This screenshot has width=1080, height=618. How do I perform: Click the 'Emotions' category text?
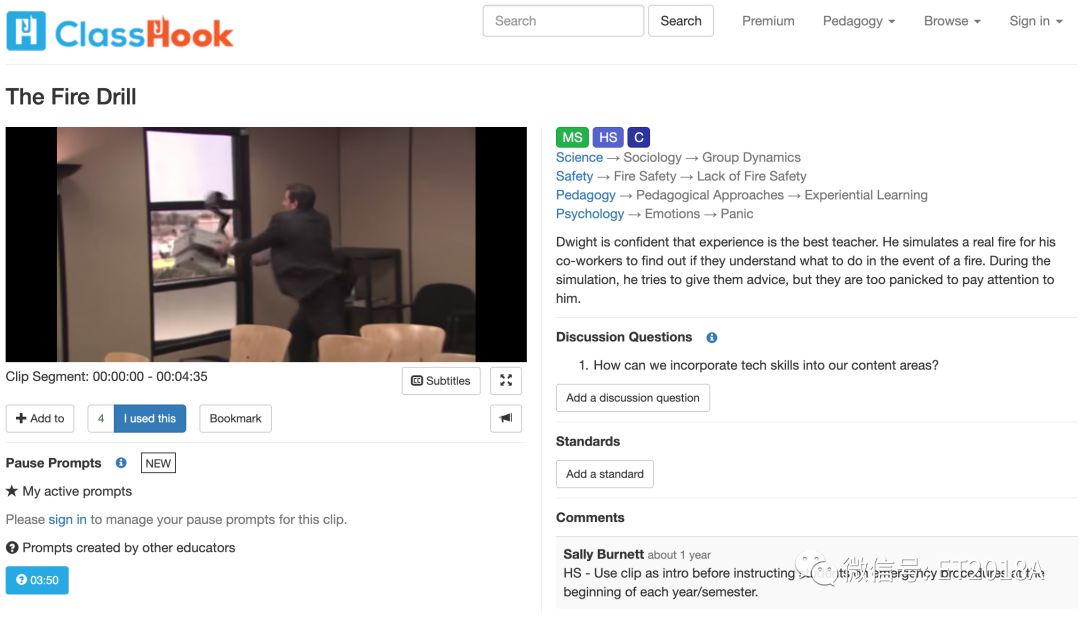[672, 214]
